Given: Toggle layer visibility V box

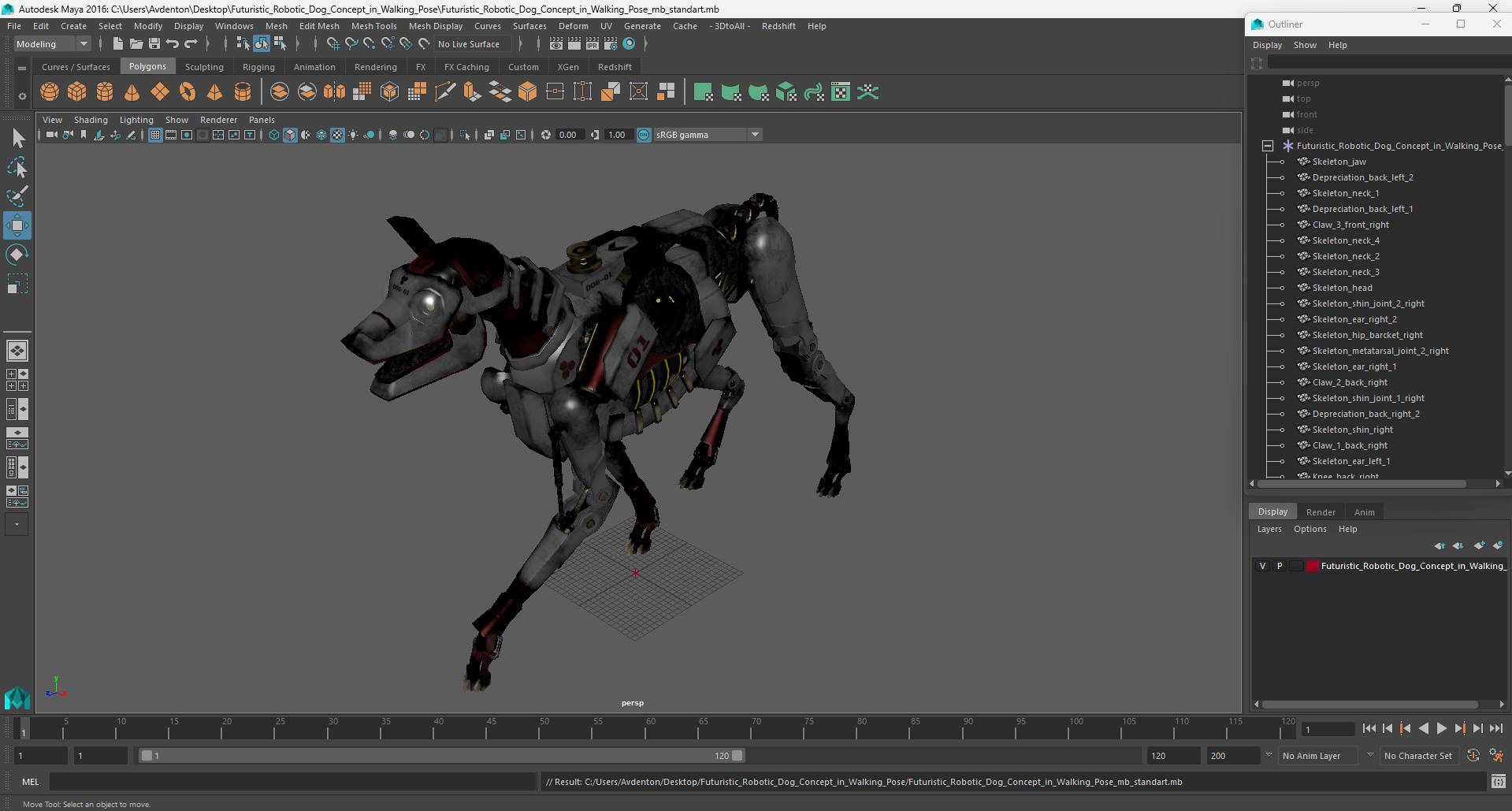Looking at the screenshot, I should click(x=1262, y=566).
